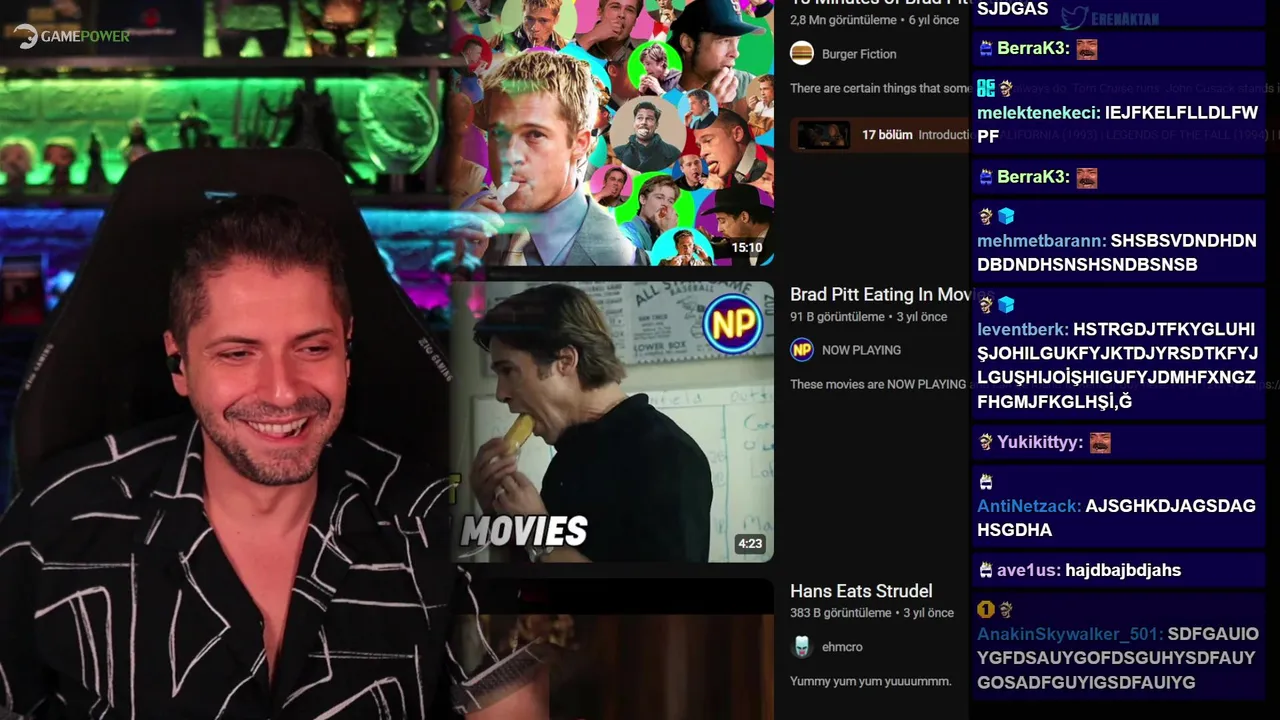Screen dimensions: 1280x720
Task: Open the 17 bölüm chapters row
Action: 880,135
